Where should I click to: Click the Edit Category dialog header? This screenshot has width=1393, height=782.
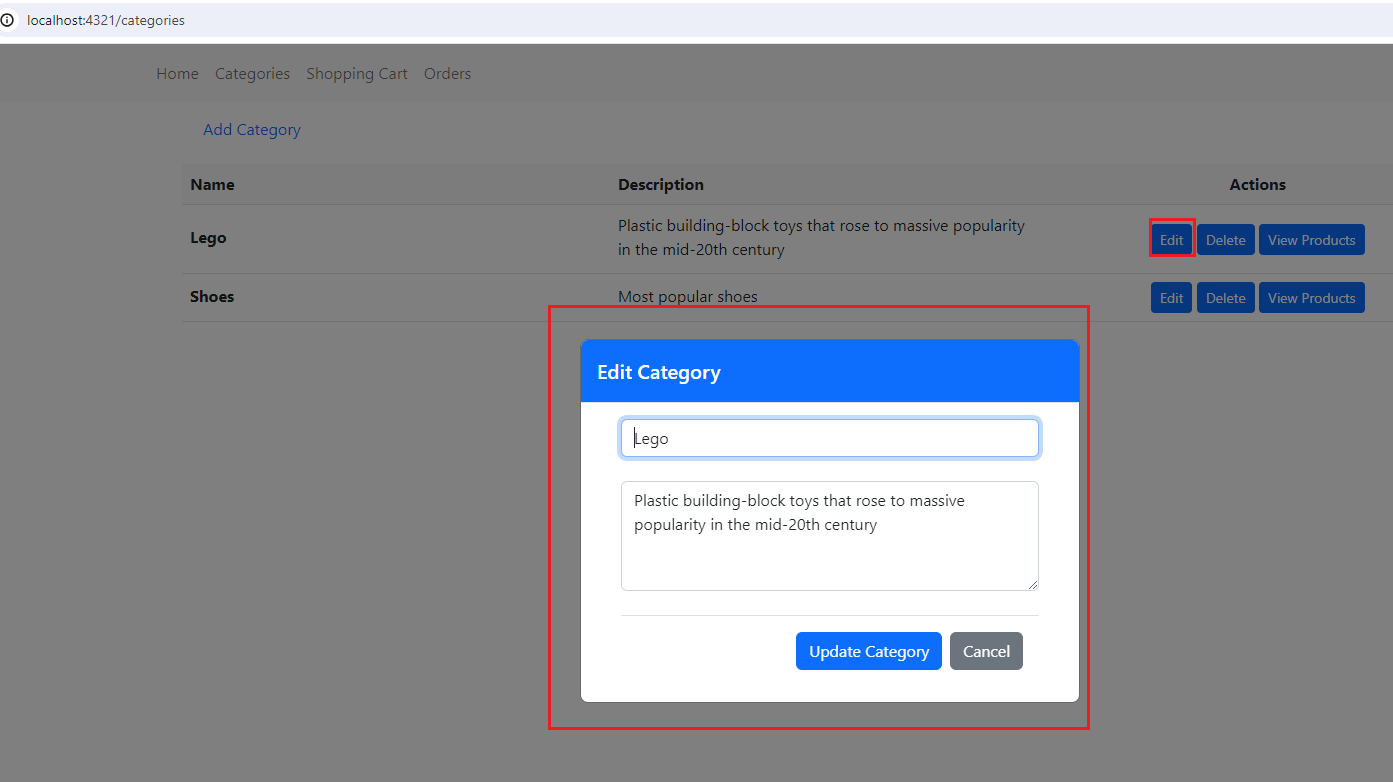tap(830, 371)
